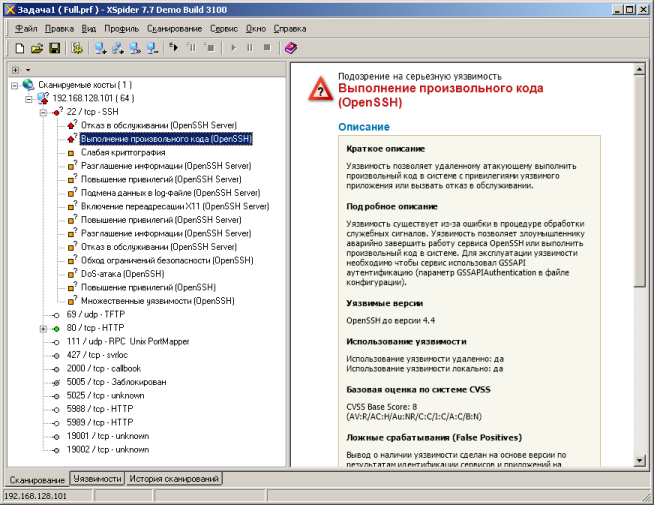Select Слабая криптография vulnerability
654x505 pixels.
123,152
